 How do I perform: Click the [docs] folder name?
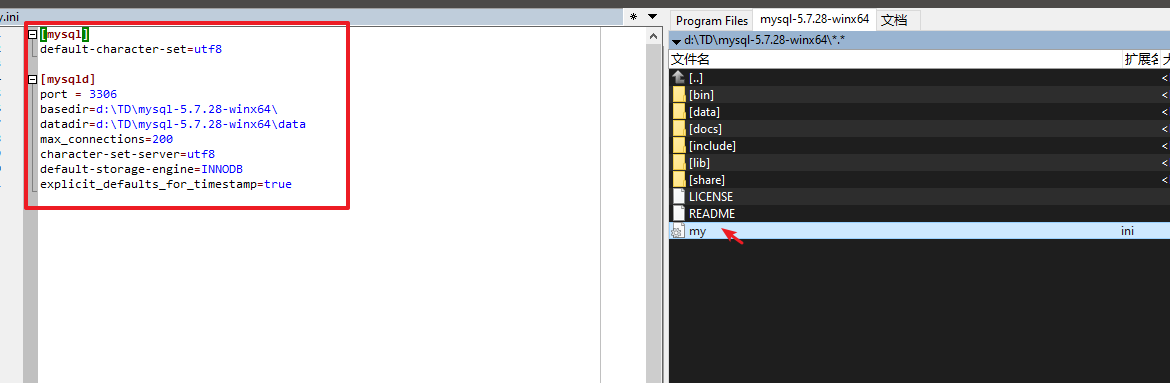click(x=705, y=129)
